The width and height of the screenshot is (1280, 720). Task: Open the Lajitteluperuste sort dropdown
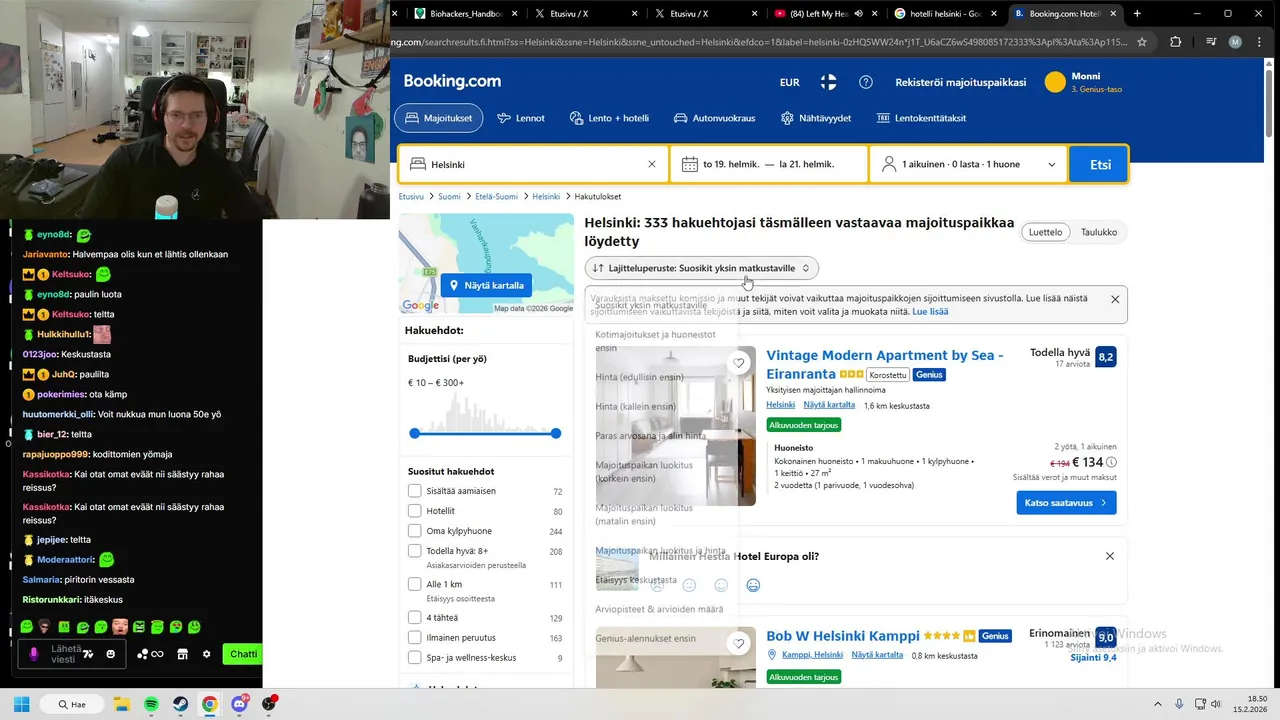tap(701, 268)
